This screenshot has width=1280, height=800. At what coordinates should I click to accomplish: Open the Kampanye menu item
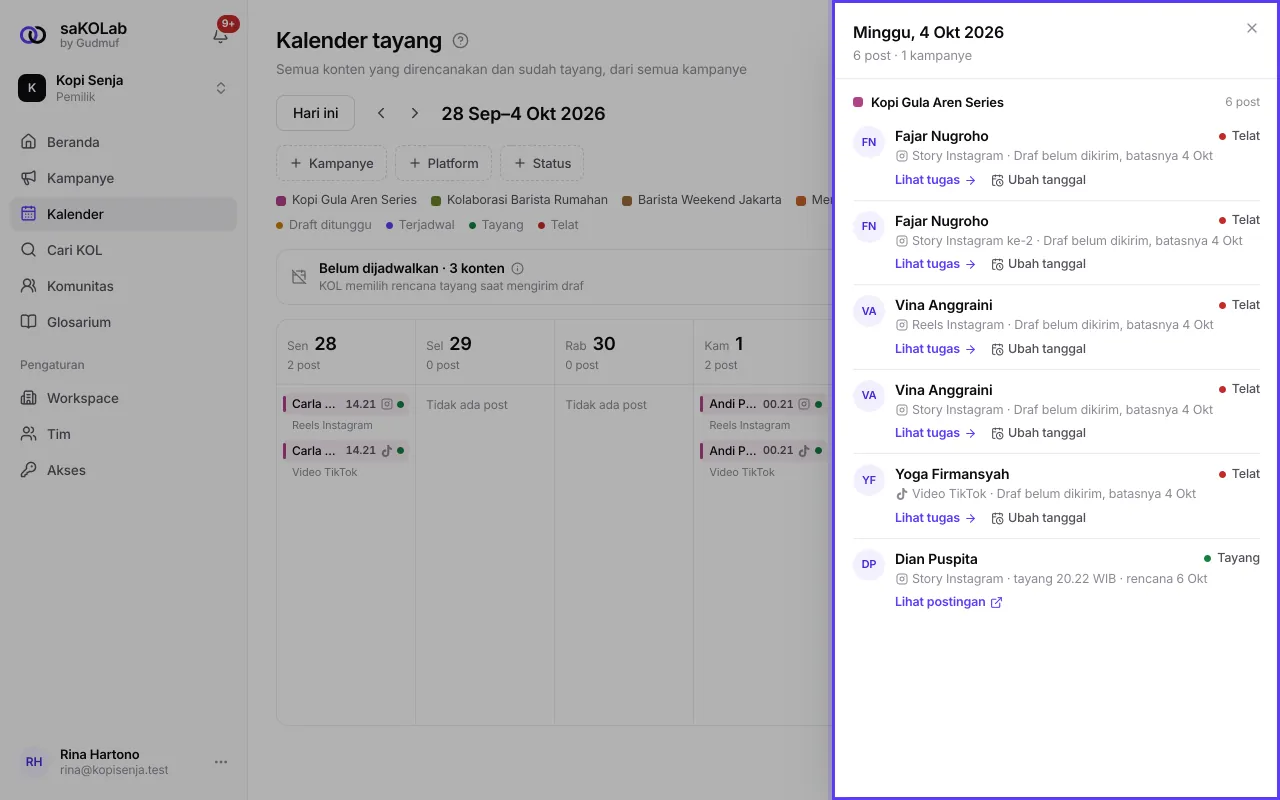point(124,178)
